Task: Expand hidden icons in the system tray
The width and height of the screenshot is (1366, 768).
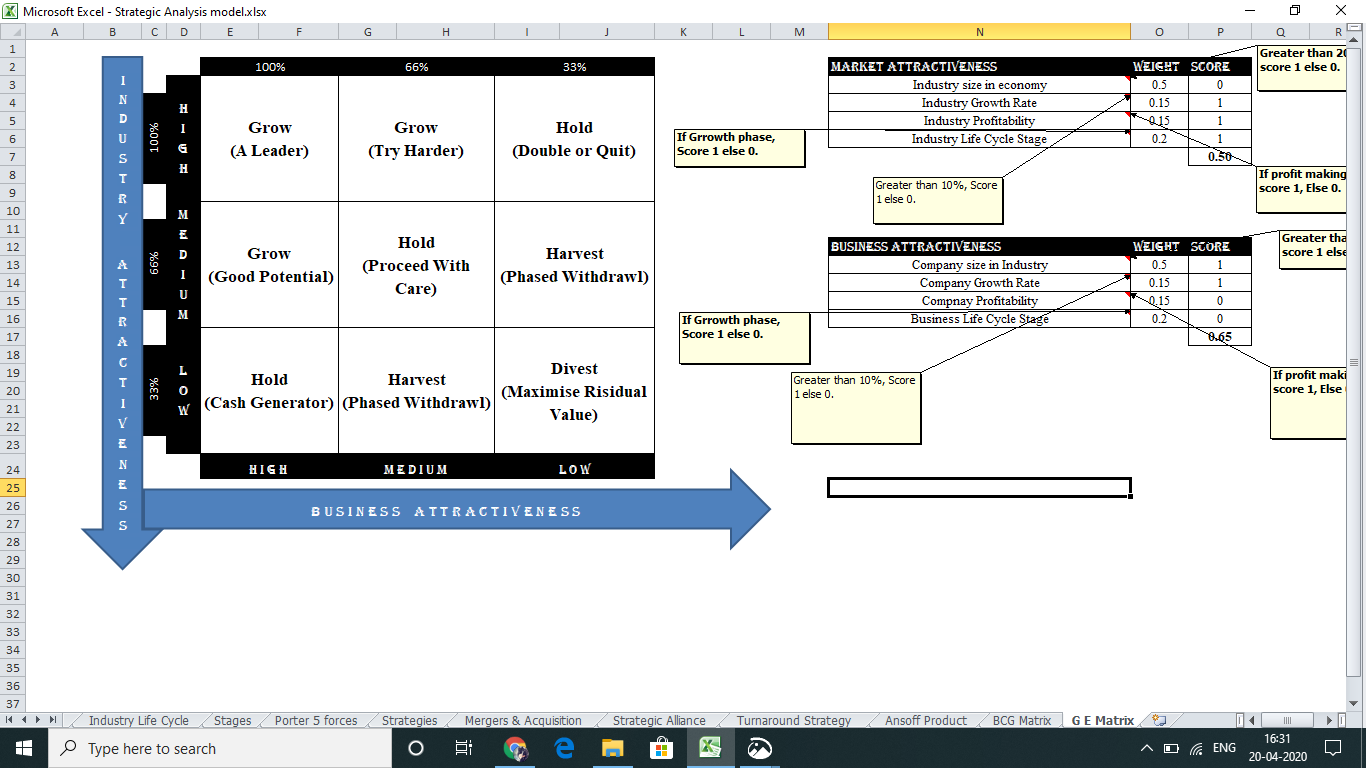Action: pyautogui.click(x=1148, y=747)
